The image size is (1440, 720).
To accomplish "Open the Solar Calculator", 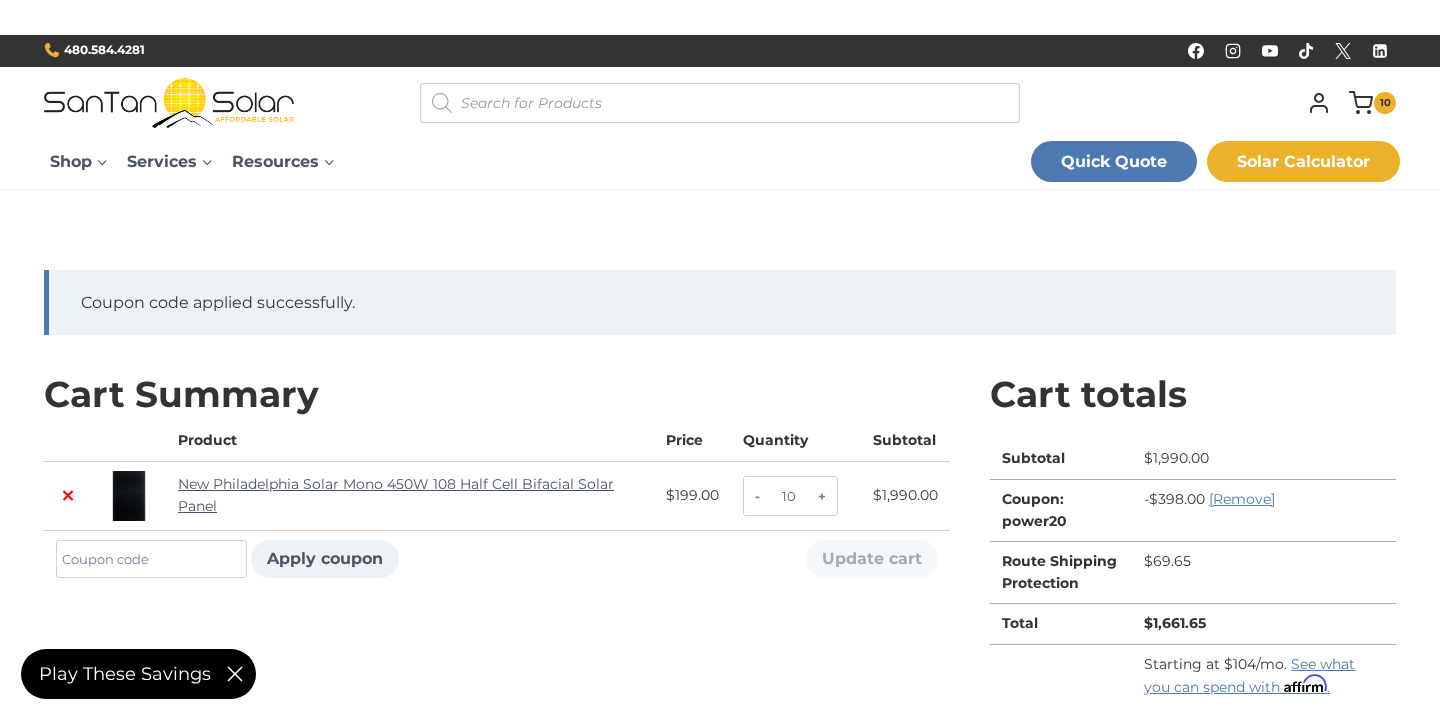I will pyautogui.click(x=1303, y=162).
